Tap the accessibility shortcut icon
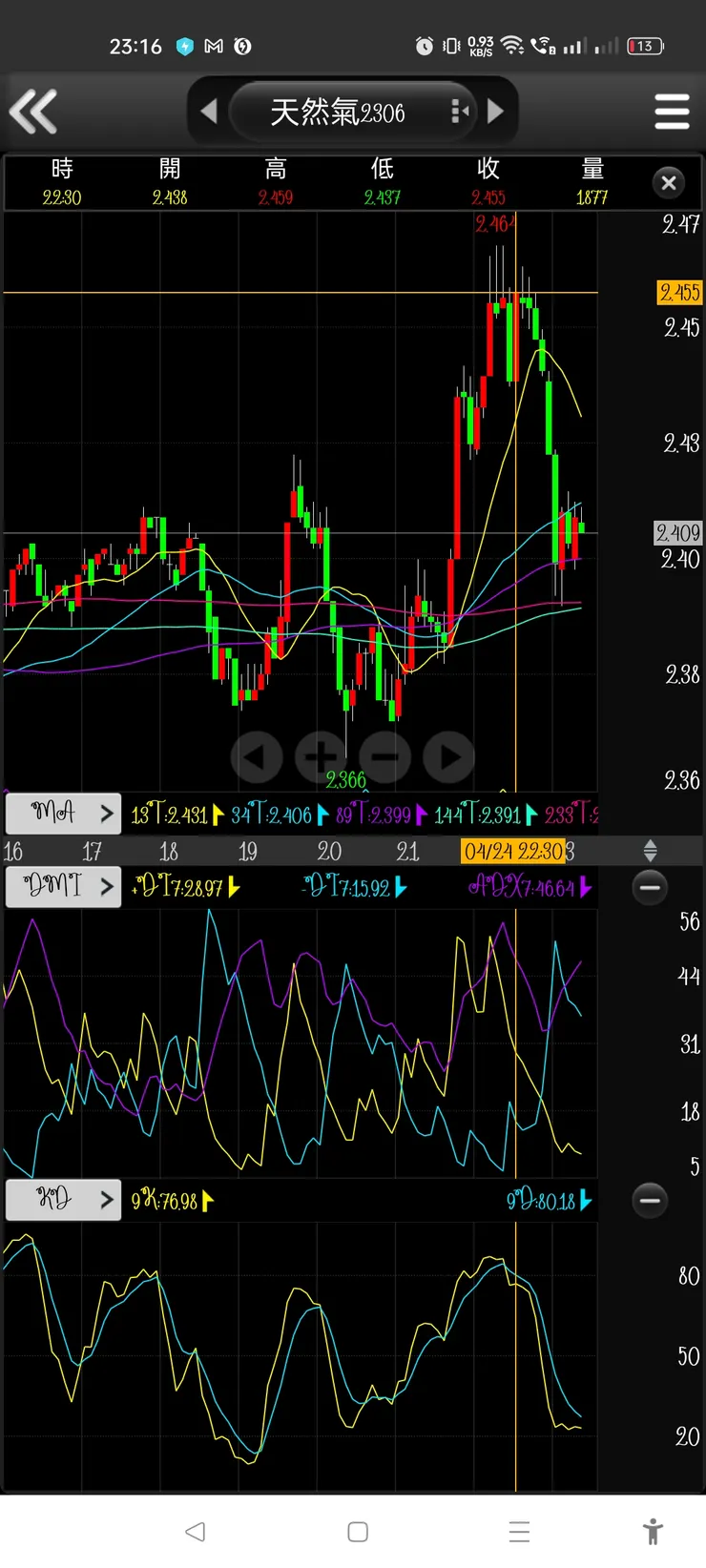Viewport: 706px width, 1568px height. (x=653, y=1532)
